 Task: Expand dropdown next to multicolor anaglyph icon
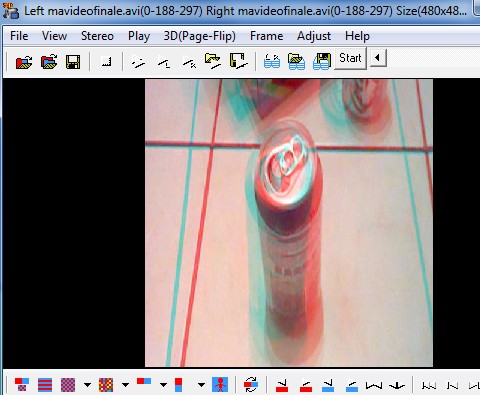click(x=125, y=385)
